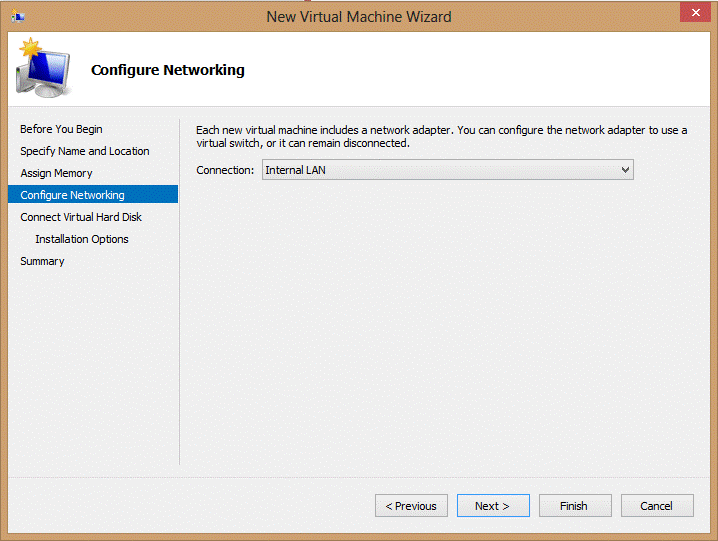Open the Assign Memory step
Screen dimensions: 718x541
(x=56, y=173)
